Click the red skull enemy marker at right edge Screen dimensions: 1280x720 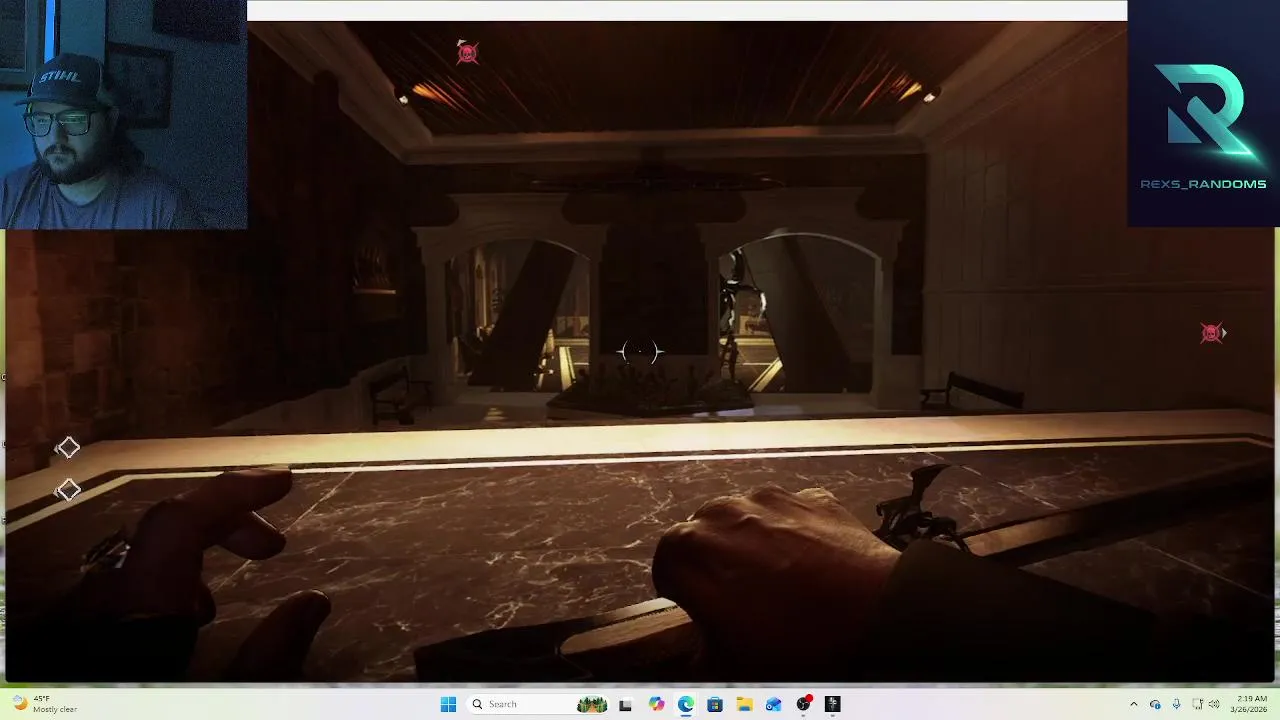click(1212, 333)
